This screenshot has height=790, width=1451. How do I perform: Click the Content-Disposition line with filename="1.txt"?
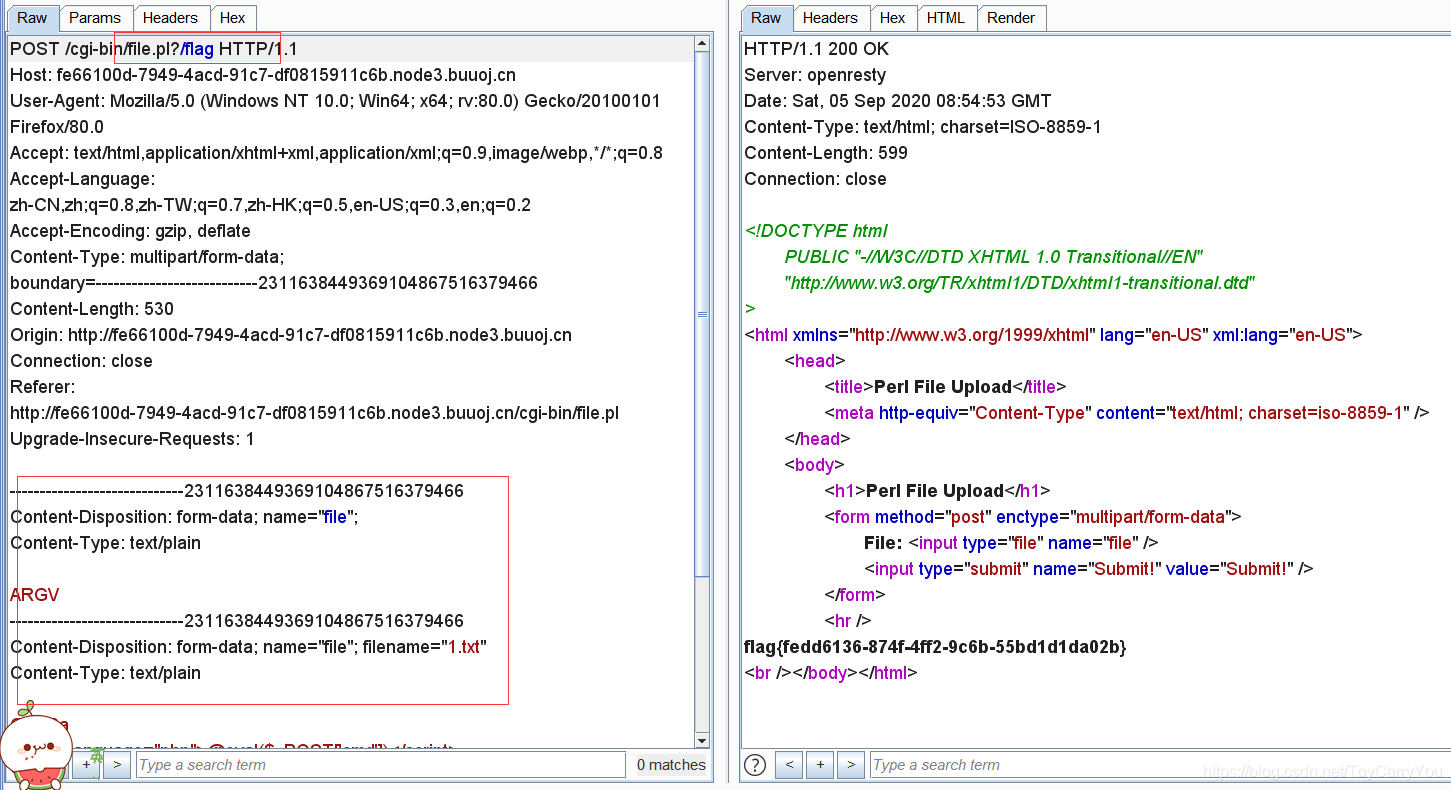(249, 647)
